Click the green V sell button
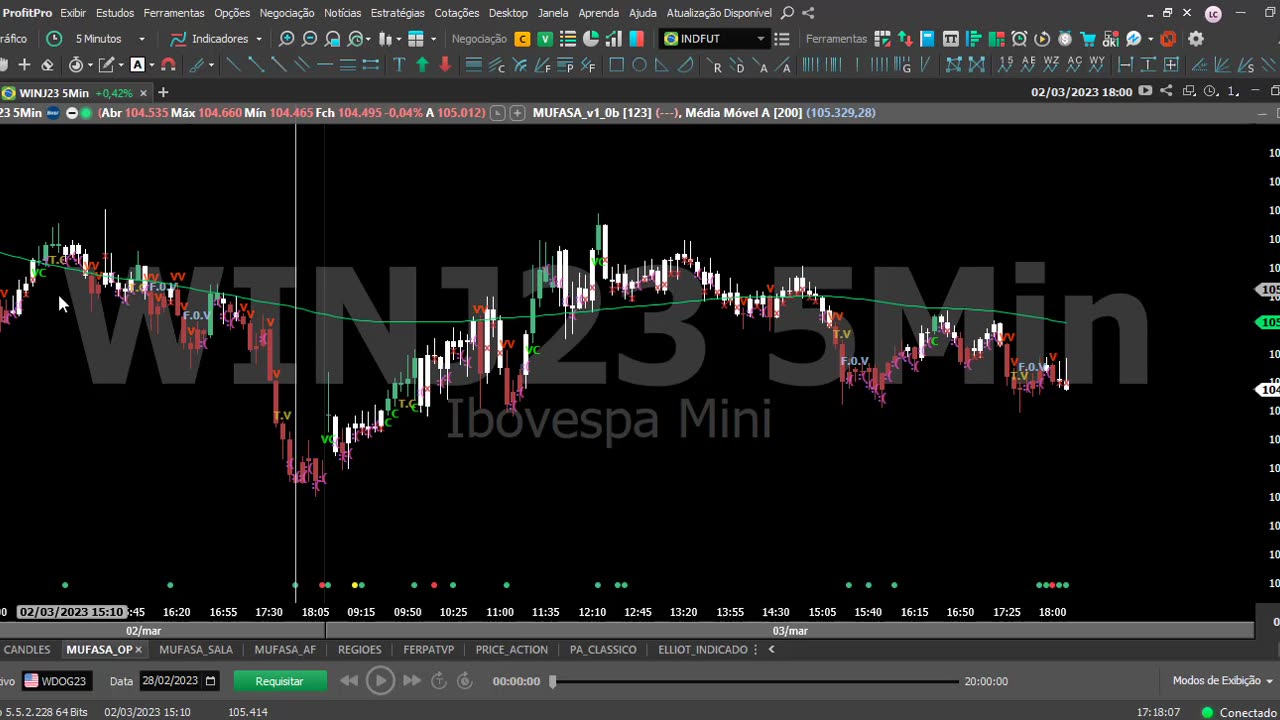This screenshot has width=1280, height=720. tap(545, 39)
